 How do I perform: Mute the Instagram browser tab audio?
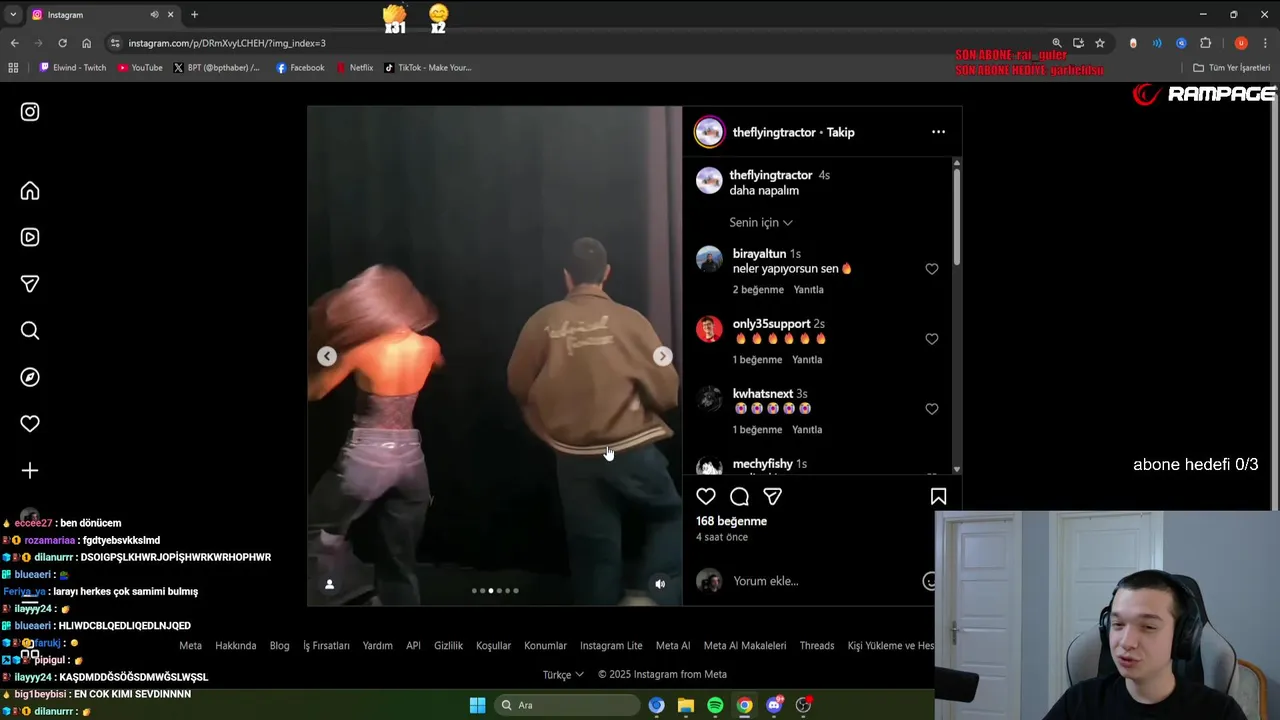coord(154,15)
